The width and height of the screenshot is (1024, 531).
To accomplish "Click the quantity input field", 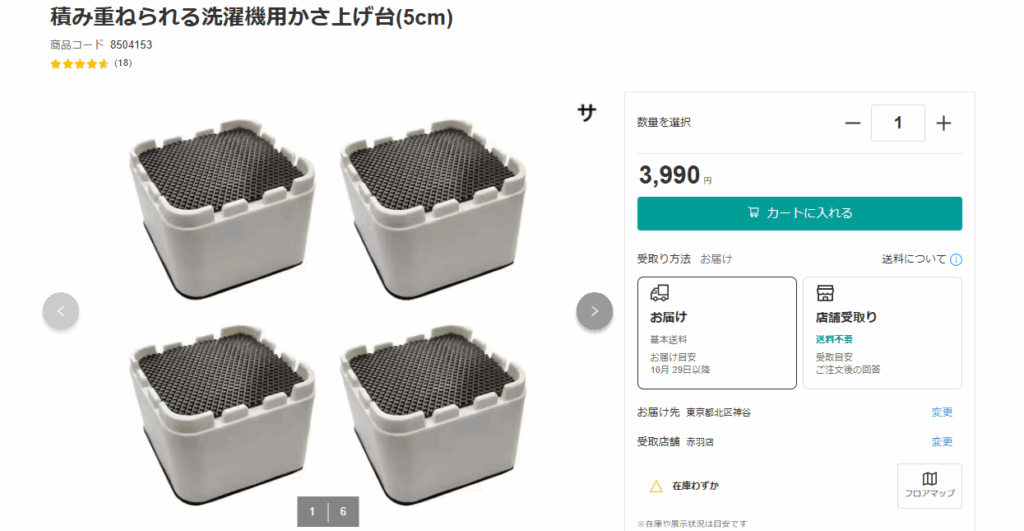I will [x=898, y=123].
